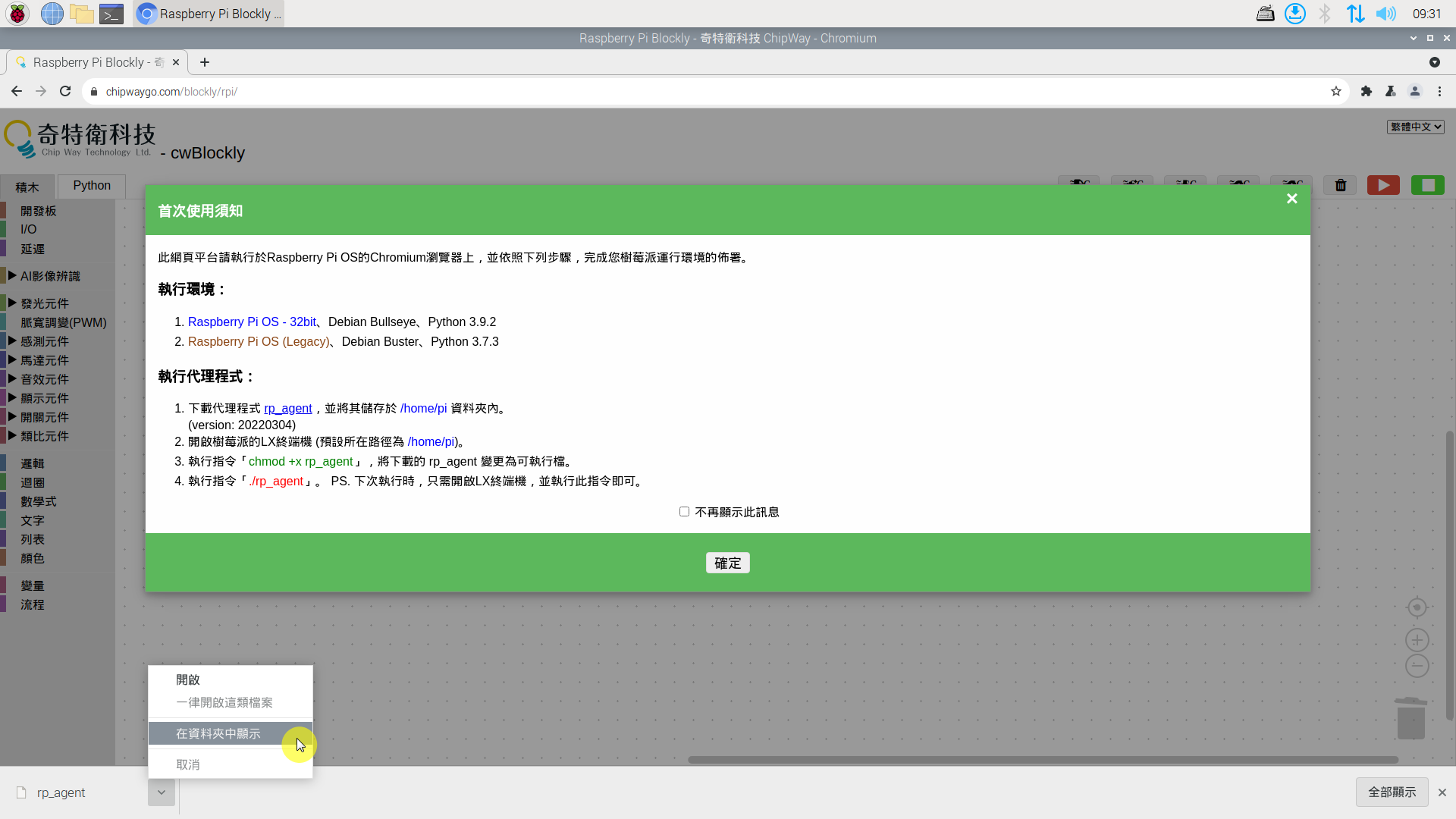The width and height of the screenshot is (1456, 819).
Task: Open the 繁體中文 language dropdown
Action: pyautogui.click(x=1415, y=127)
